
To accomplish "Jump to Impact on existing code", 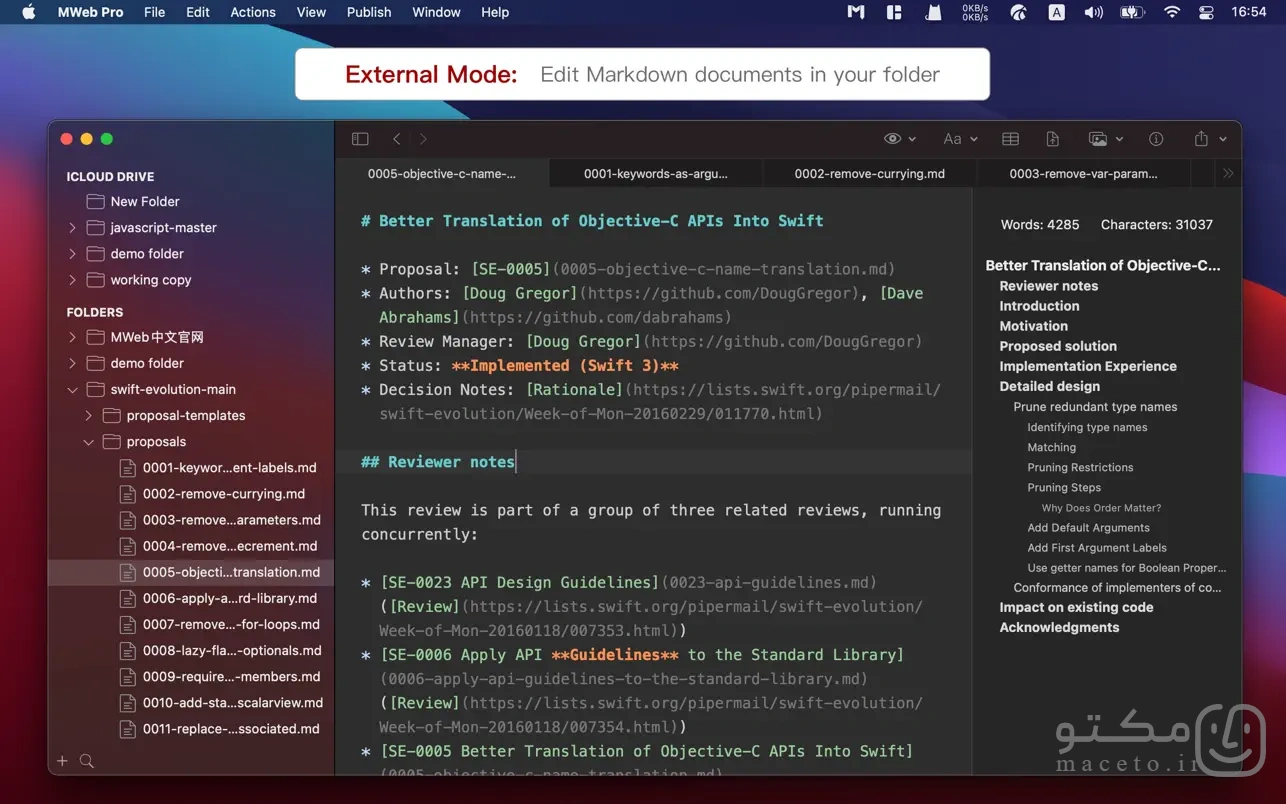I will (x=1076, y=608).
